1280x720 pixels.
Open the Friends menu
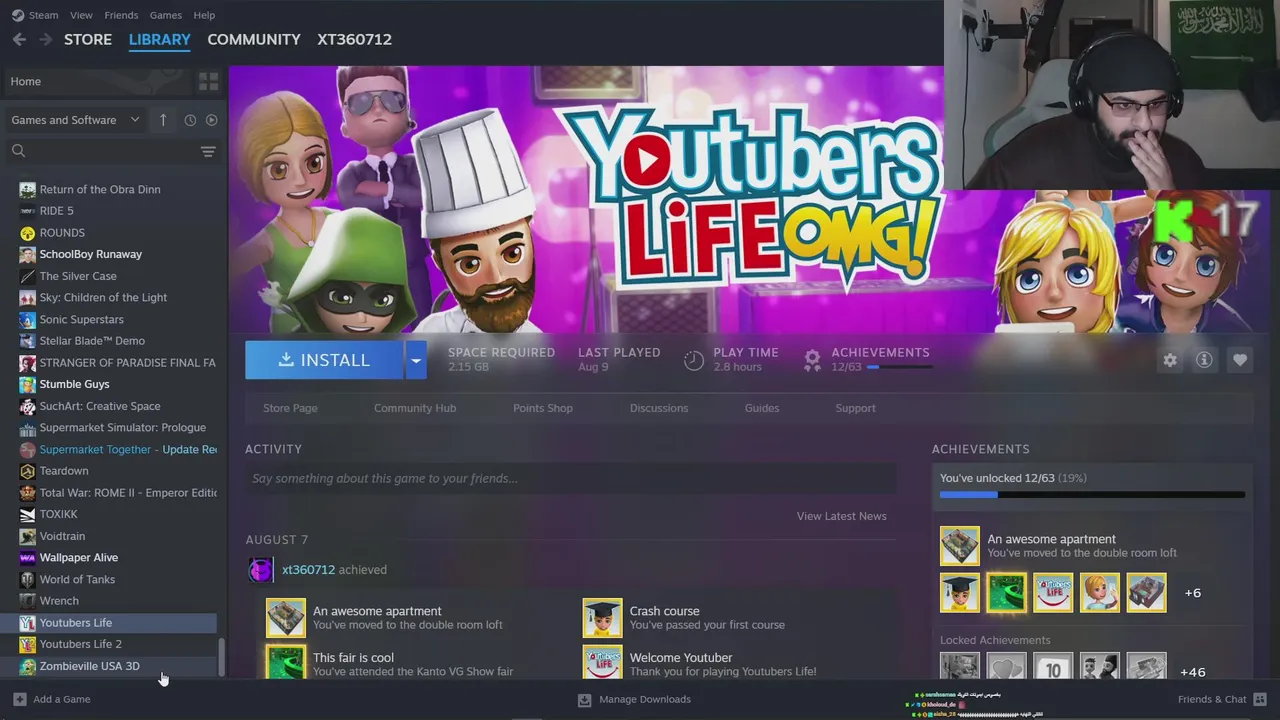(x=121, y=15)
